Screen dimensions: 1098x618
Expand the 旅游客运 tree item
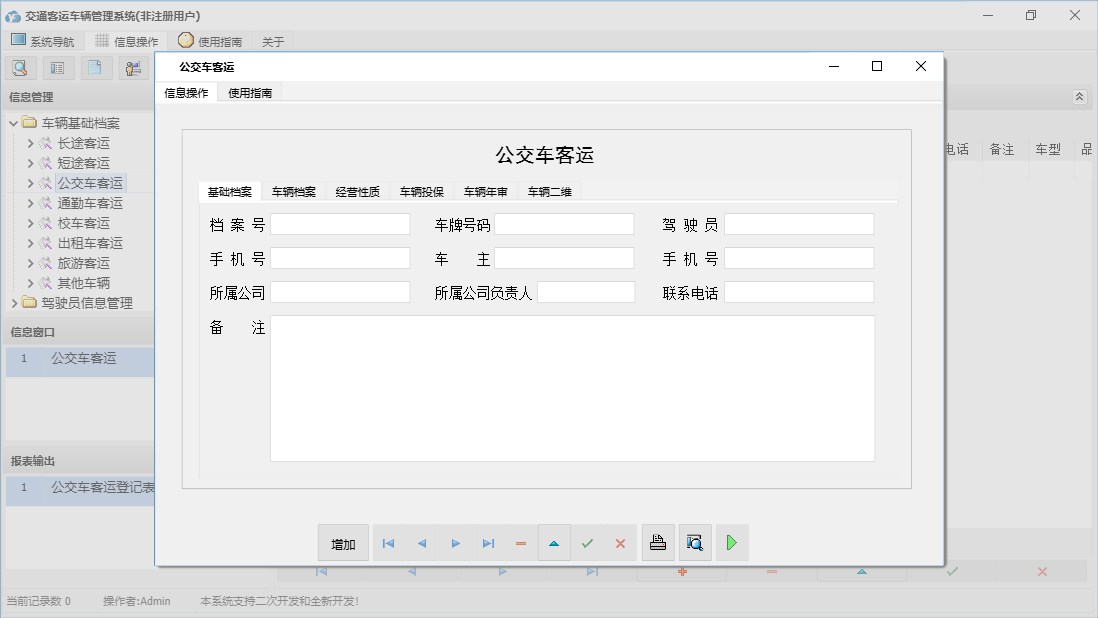click(x=29, y=262)
